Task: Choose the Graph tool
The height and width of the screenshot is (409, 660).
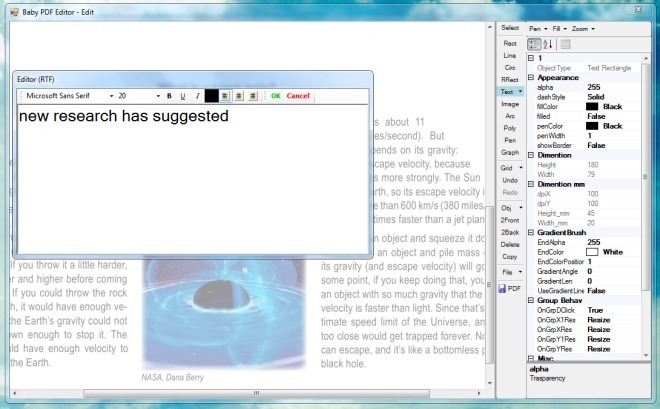Action: point(510,152)
